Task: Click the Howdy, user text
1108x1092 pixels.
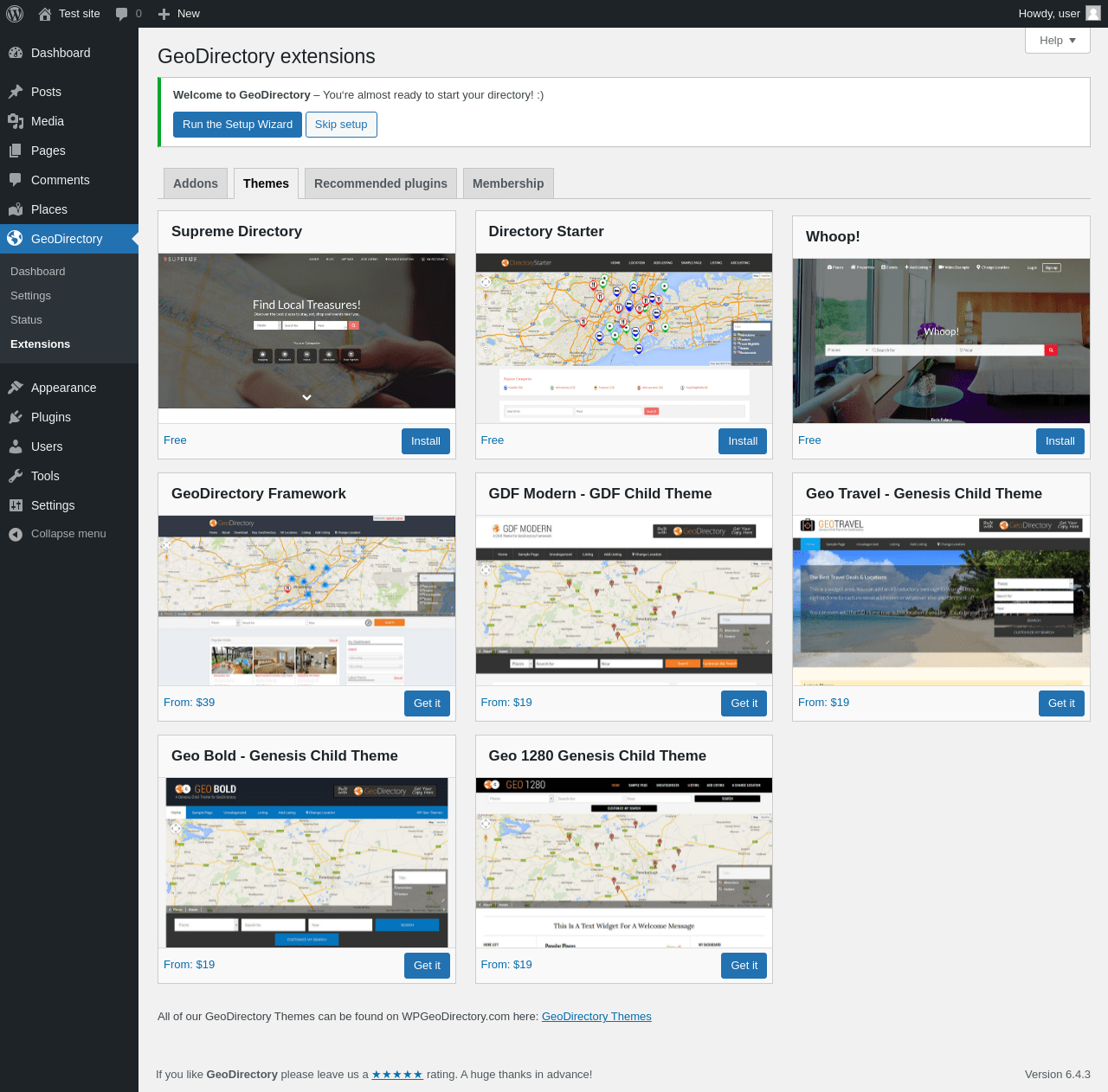Action: pos(1049,14)
